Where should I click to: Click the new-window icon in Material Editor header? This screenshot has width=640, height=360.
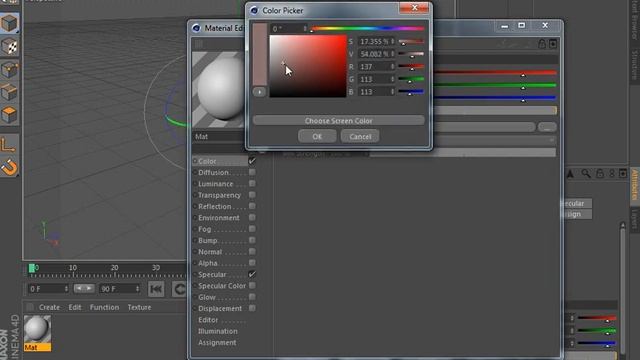tap(553, 44)
